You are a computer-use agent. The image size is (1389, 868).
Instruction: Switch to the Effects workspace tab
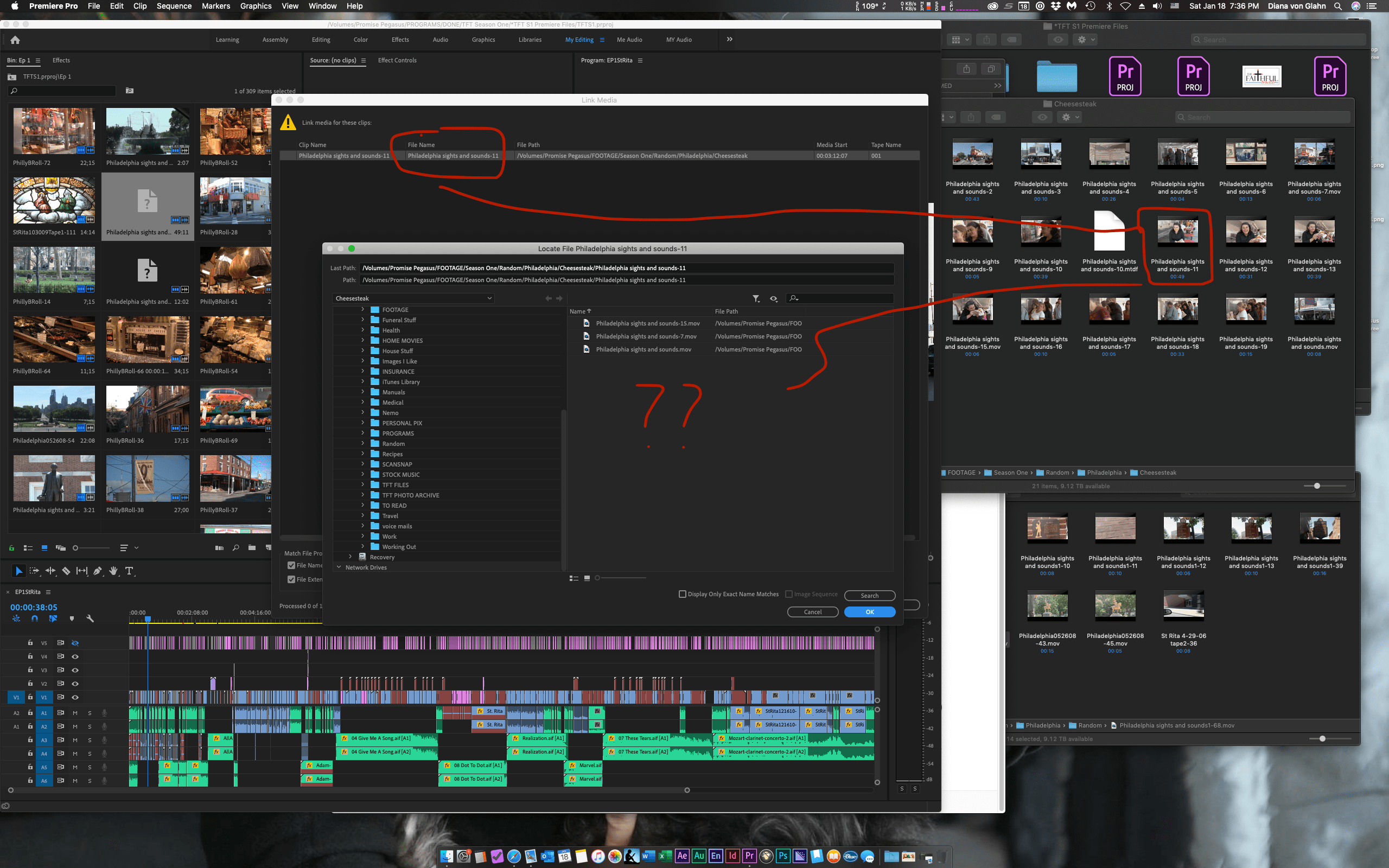point(400,40)
